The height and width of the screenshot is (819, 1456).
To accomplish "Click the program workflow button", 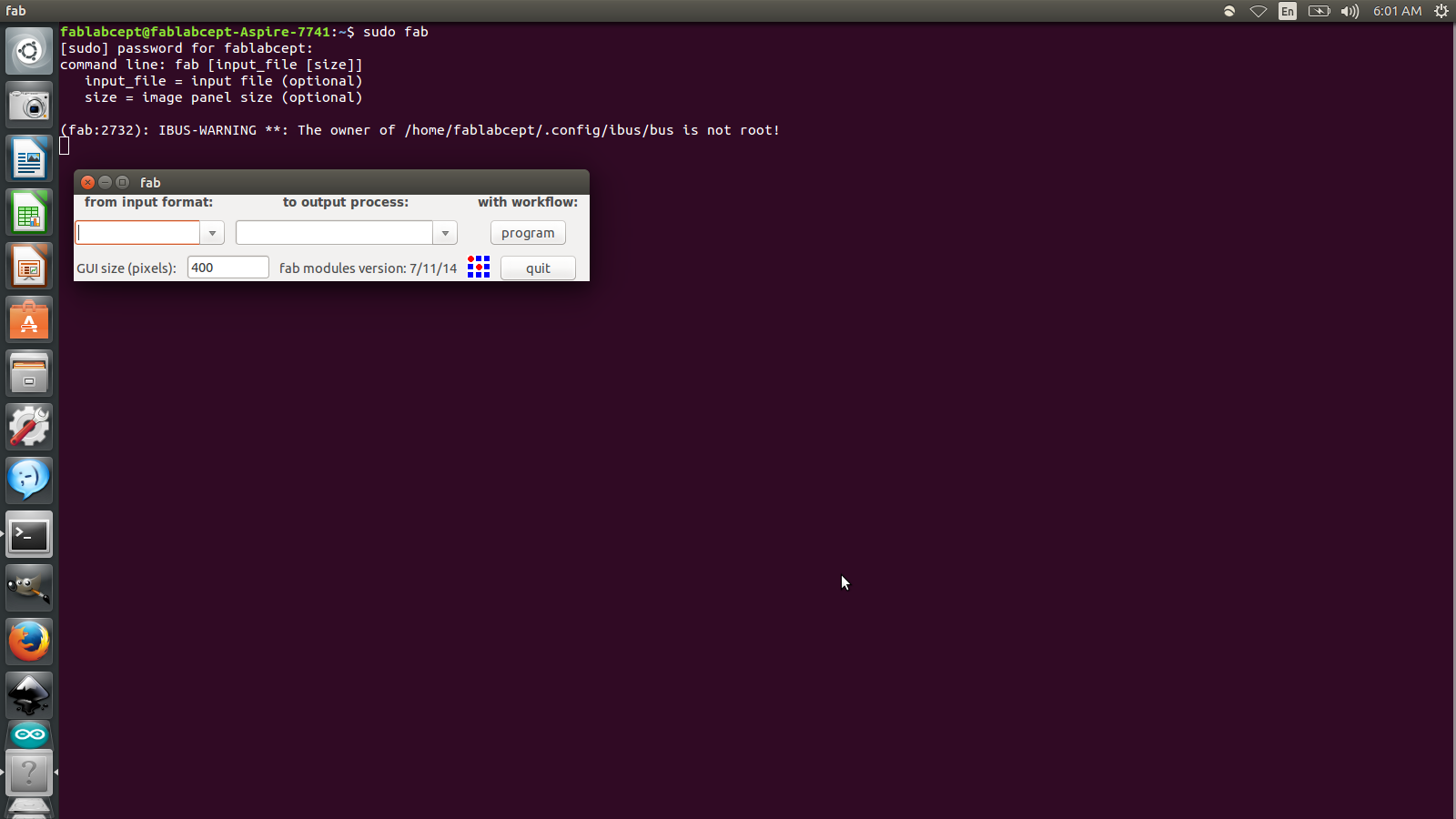I will point(528,233).
